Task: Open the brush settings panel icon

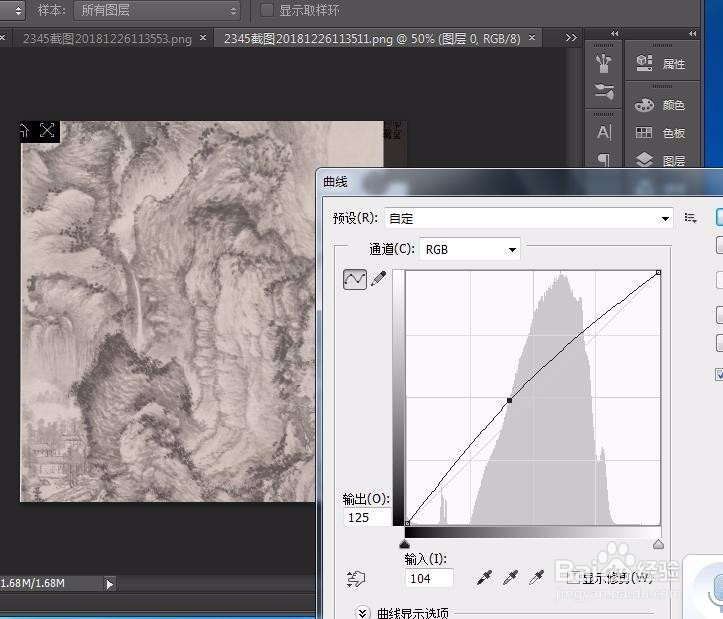Action: 604,91
